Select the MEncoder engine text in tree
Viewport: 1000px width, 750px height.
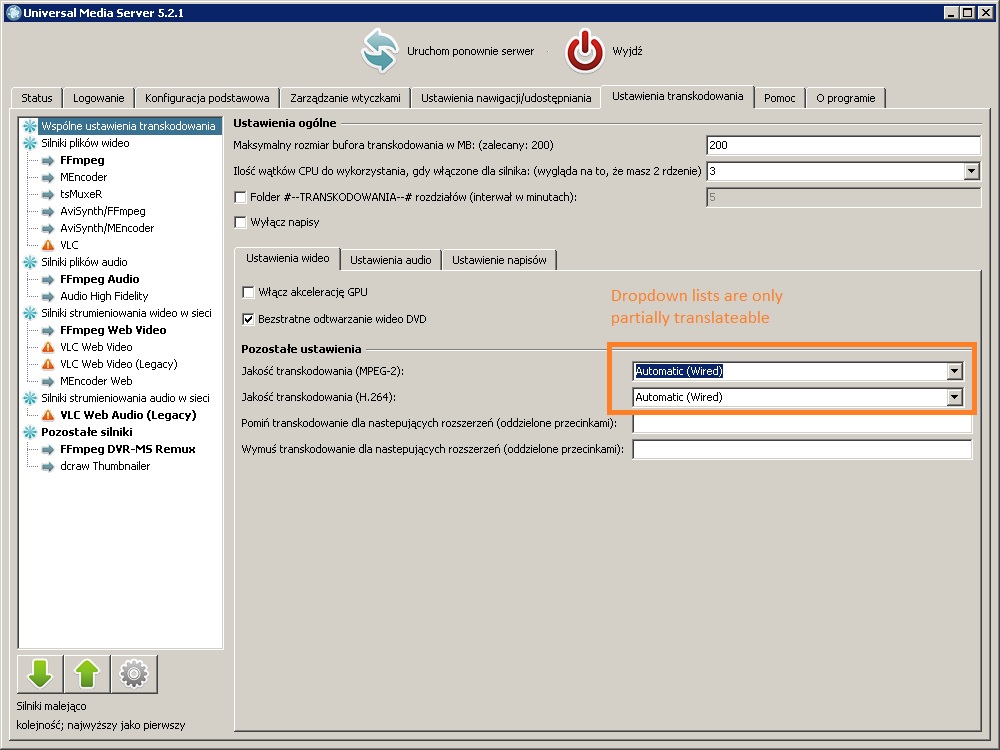(84, 177)
